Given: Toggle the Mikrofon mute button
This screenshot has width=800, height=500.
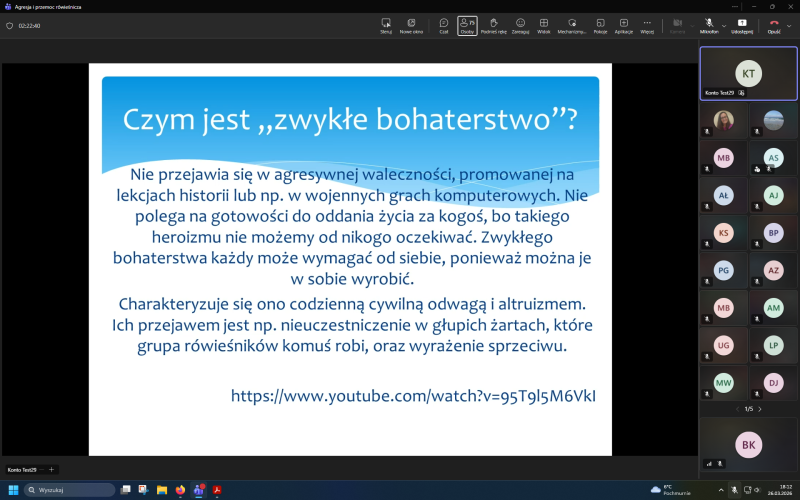Looking at the screenshot, I should coord(707,25).
